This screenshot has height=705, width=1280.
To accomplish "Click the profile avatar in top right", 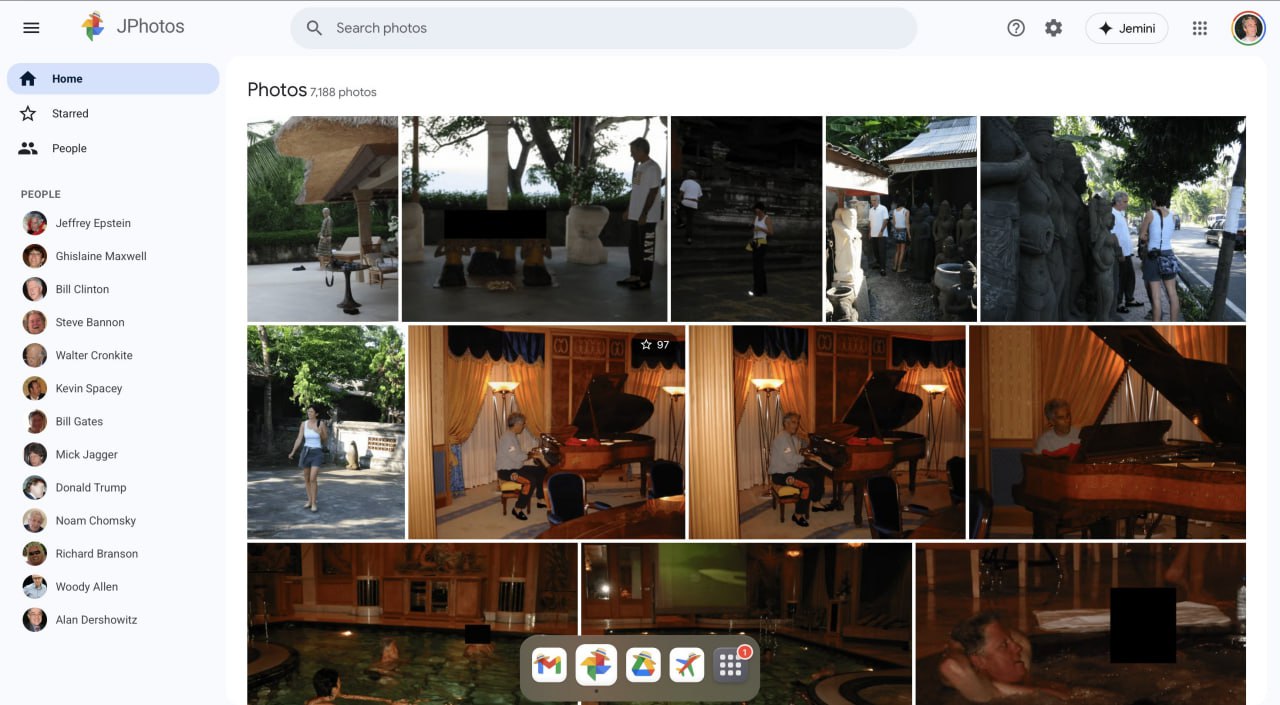I will coord(1248,28).
